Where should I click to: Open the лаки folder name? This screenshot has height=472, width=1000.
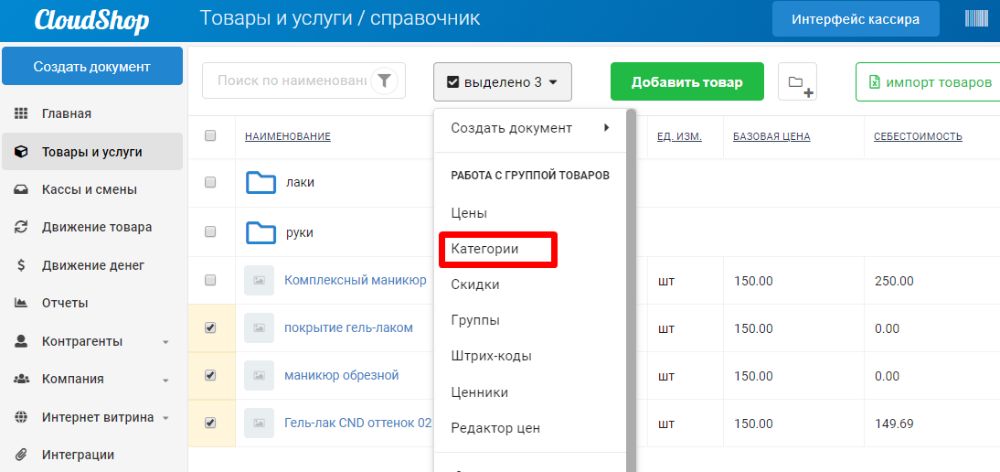(x=300, y=182)
